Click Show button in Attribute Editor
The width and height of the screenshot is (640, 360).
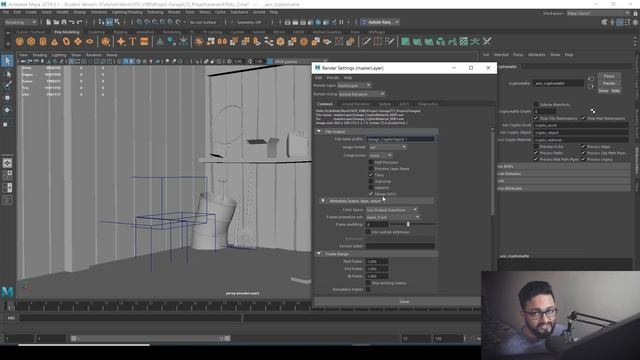tap(603, 91)
